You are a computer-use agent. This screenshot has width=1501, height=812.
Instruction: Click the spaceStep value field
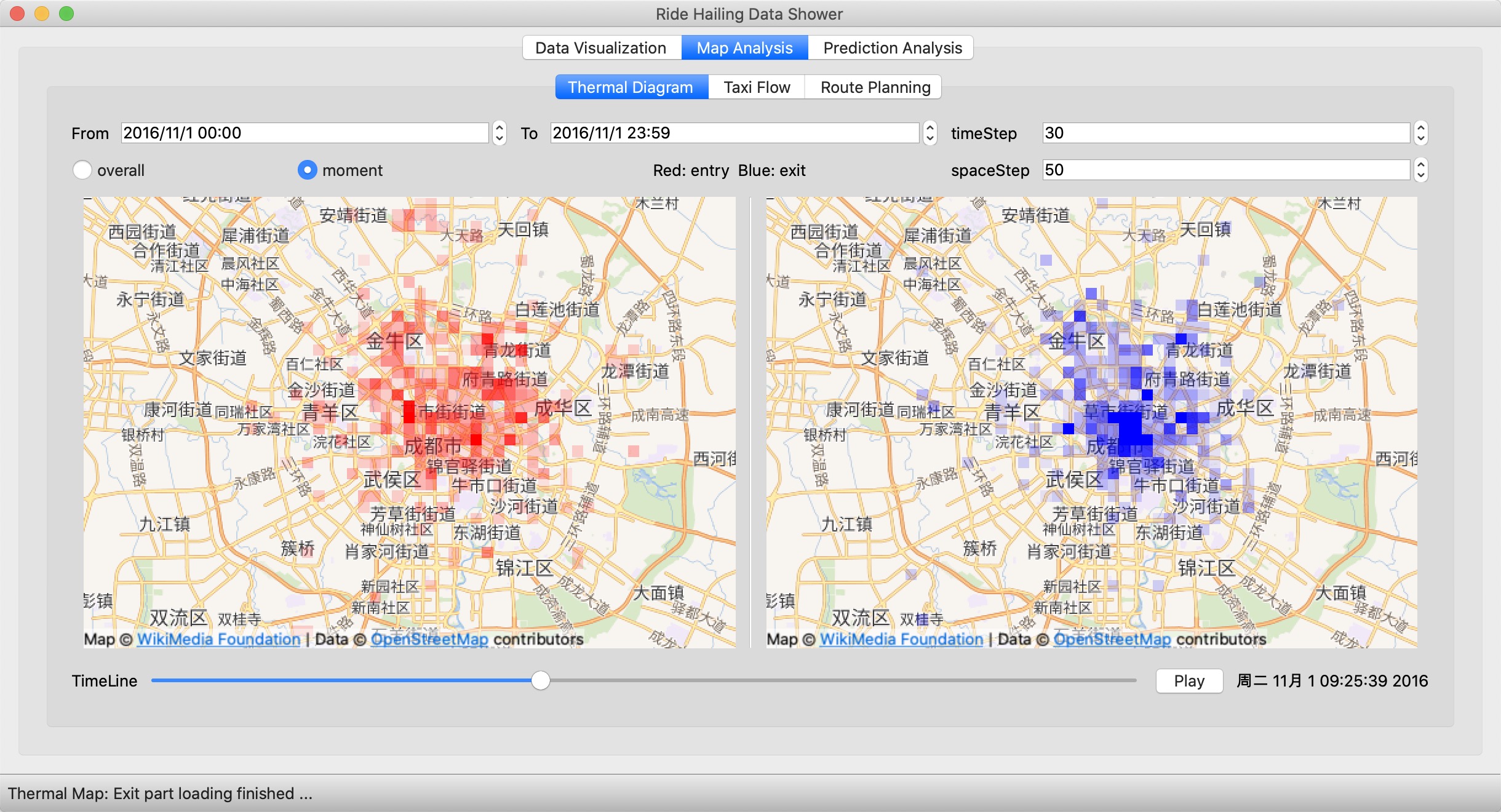tap(1225, 170)
